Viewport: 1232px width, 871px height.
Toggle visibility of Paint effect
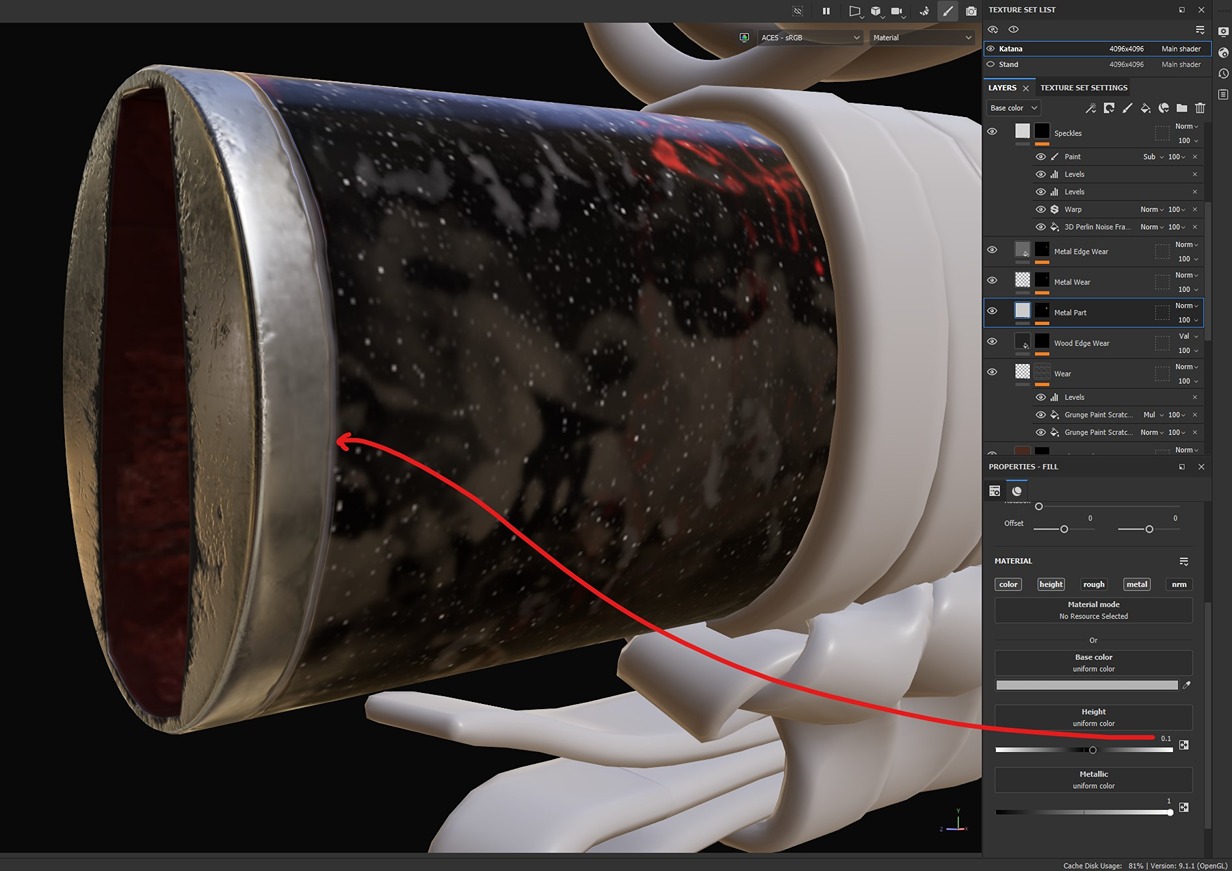(x=1041, y=157)
